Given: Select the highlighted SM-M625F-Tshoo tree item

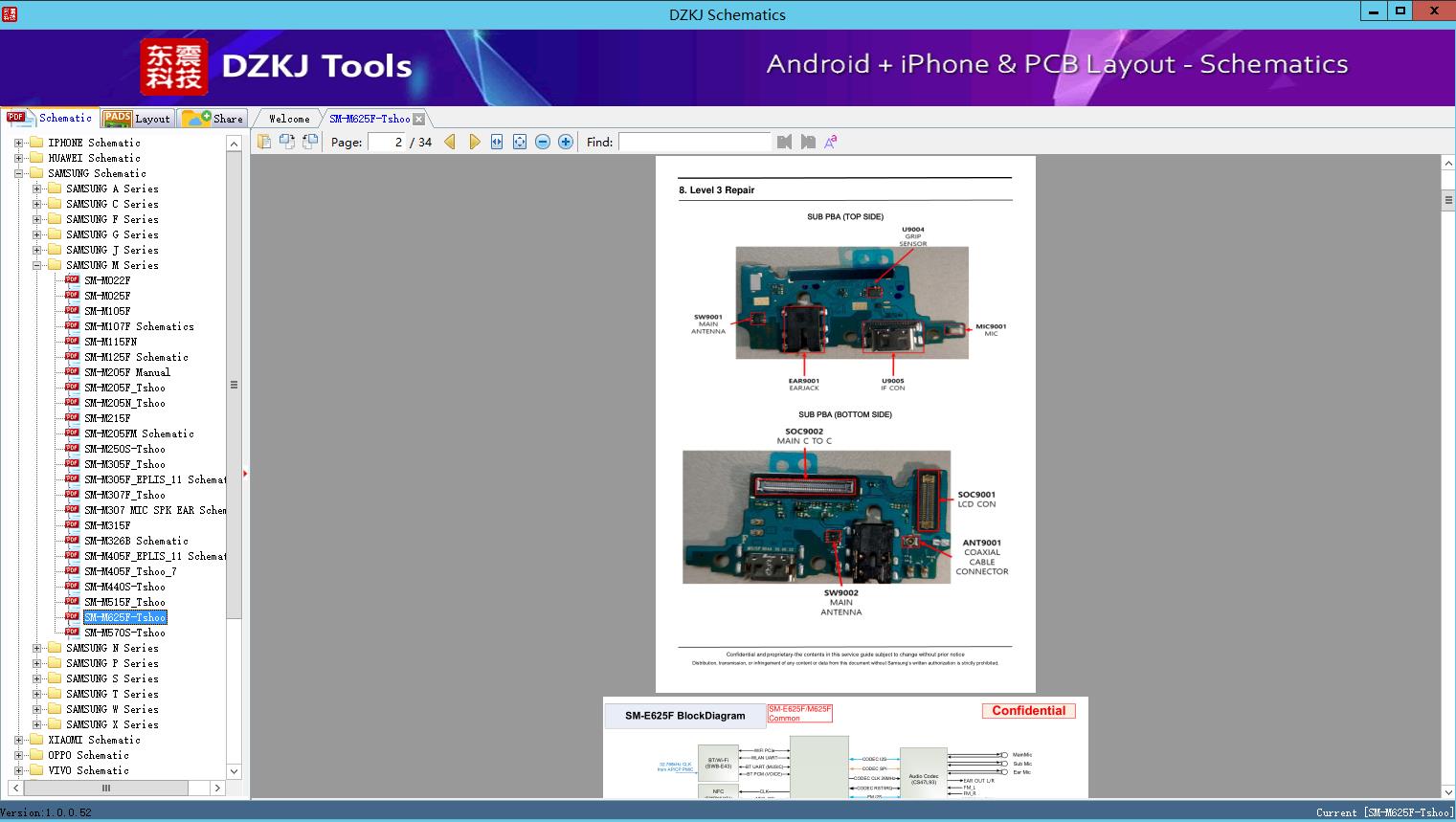Looking at the screenshot, I should pyautogui.click(x=125, y=617).
